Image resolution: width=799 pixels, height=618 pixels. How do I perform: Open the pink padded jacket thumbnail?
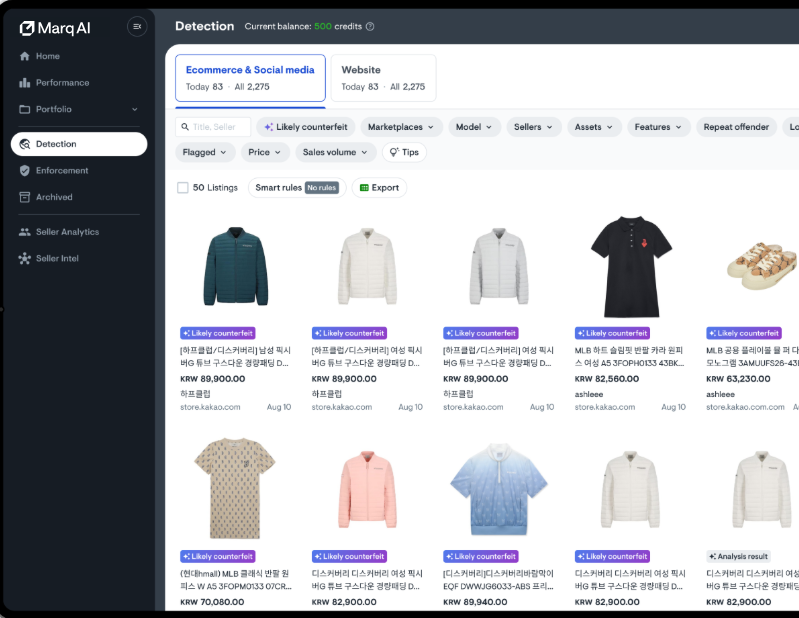[x=367, y=489]
